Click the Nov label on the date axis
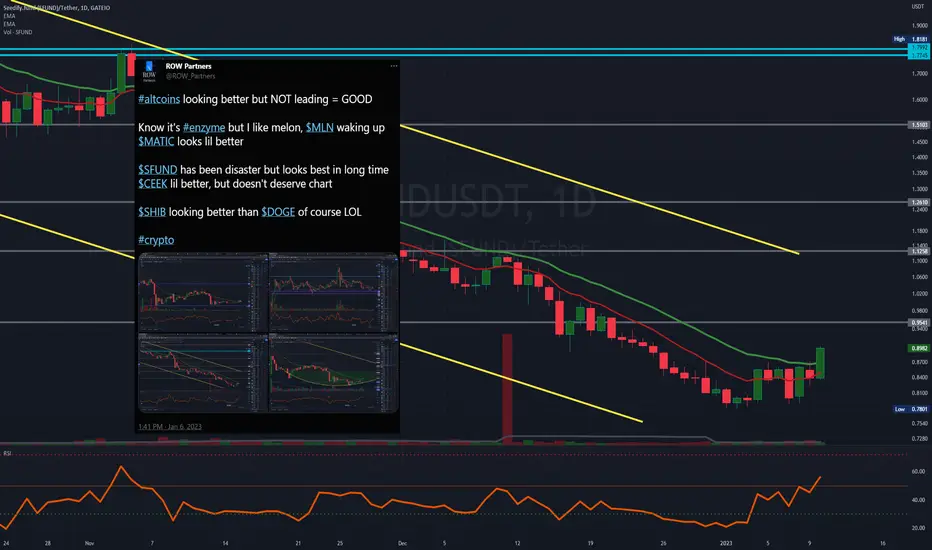Image resolution: width=932 pixels, height=550 pixels. pyautogui.click(x=90, y=543)
